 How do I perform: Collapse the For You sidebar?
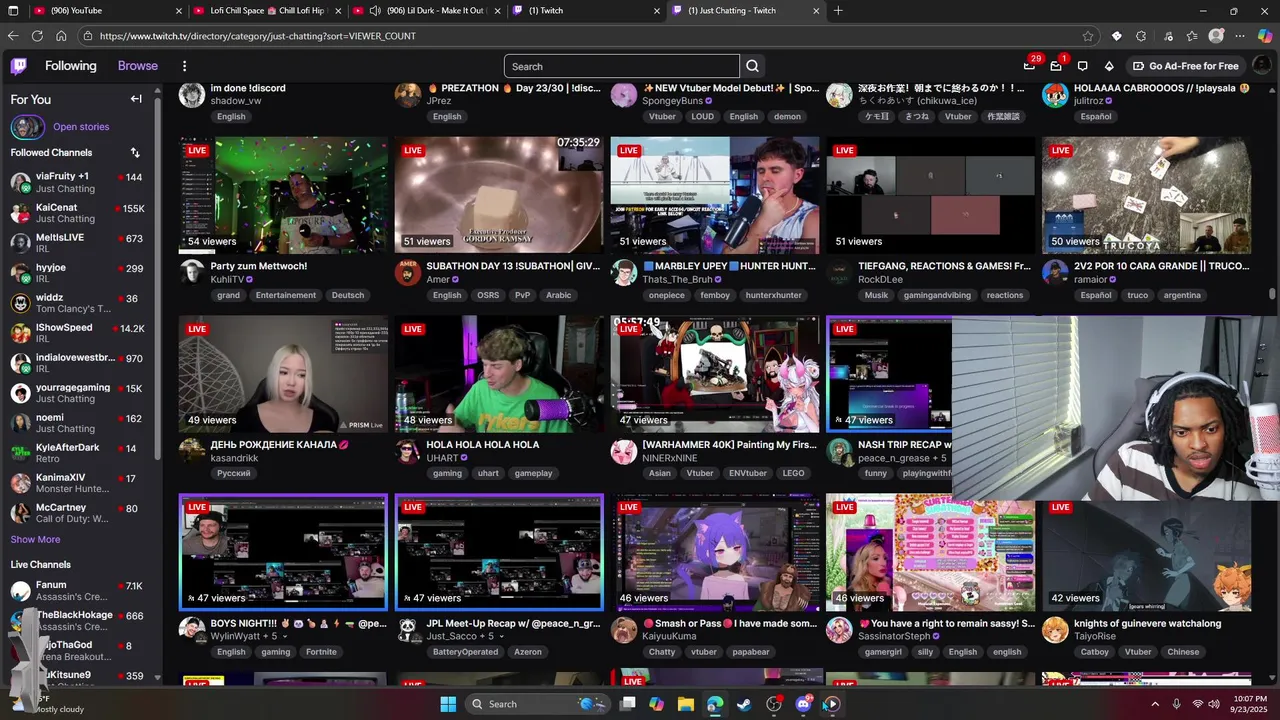(x=136, y=99)
